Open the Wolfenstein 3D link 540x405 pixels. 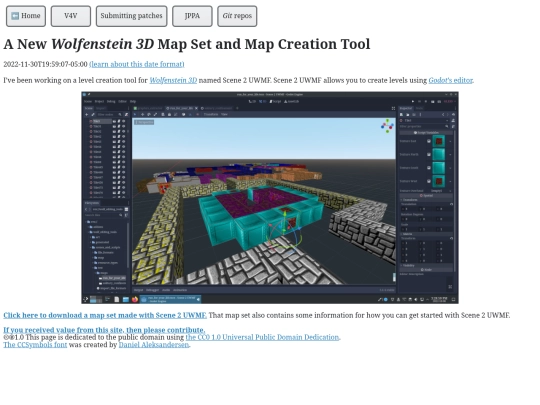(173, 80)
